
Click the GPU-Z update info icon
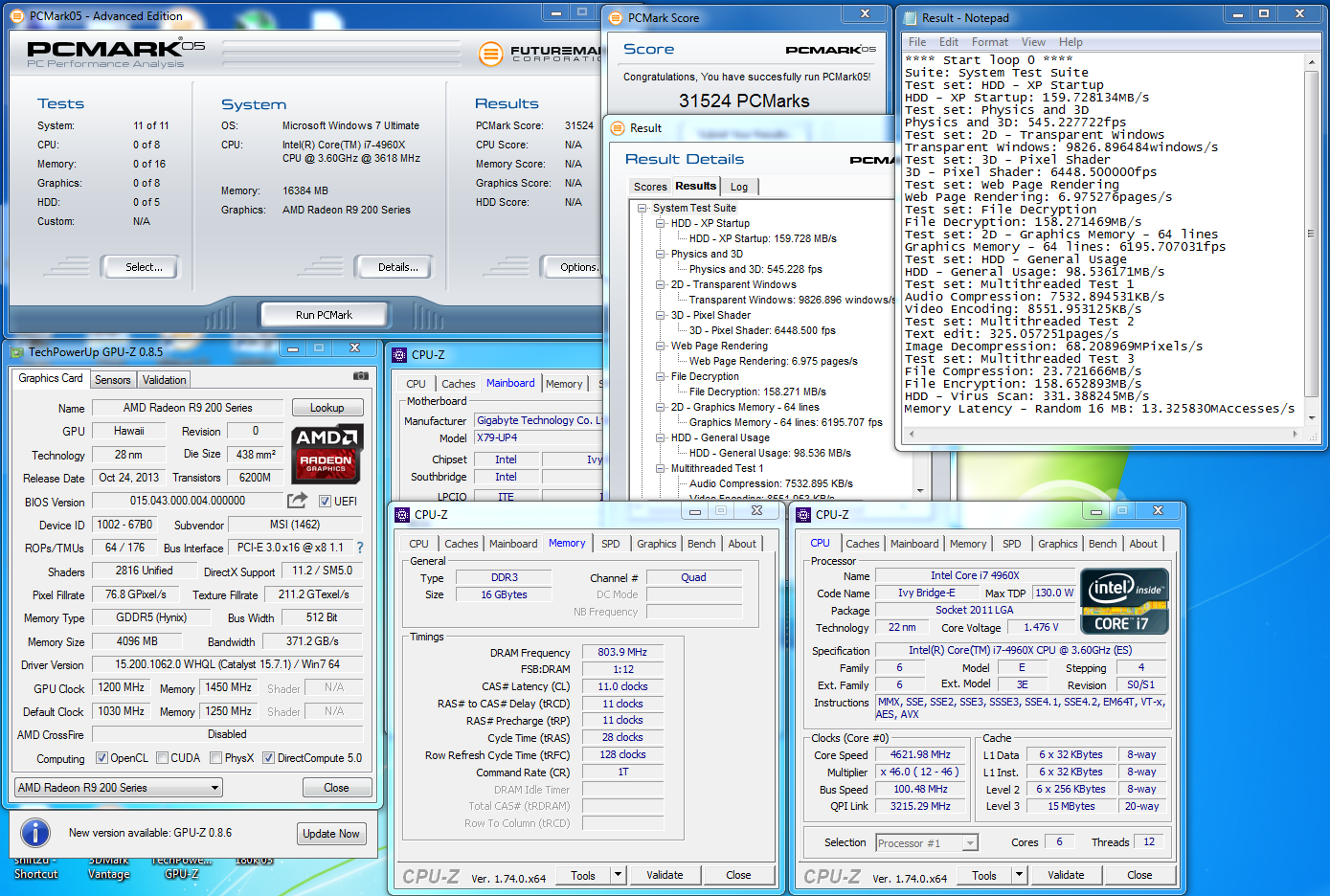[35, 832]
